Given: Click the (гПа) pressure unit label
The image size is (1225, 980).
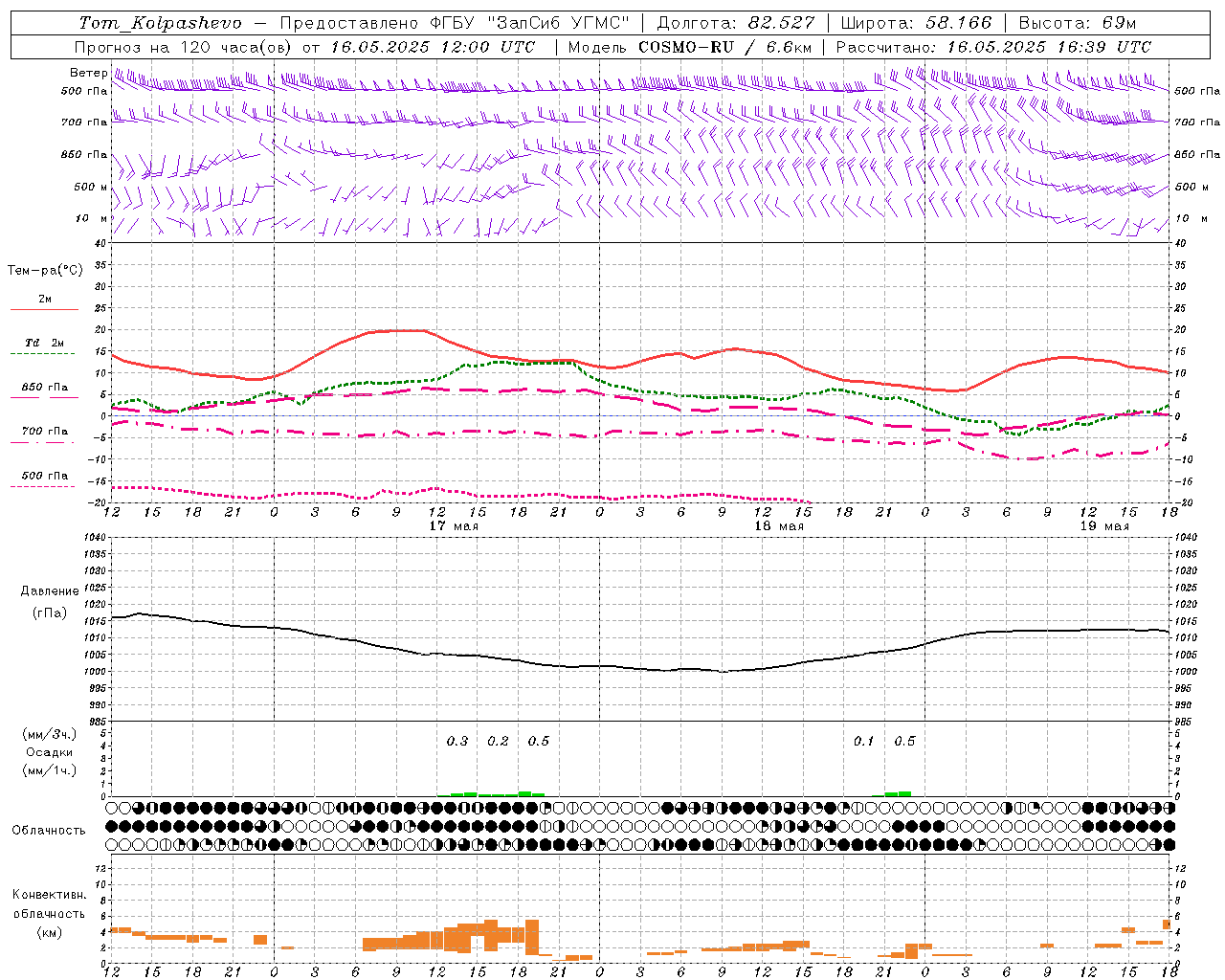Looking at the screenshot, I should click(x=50, y=613).
